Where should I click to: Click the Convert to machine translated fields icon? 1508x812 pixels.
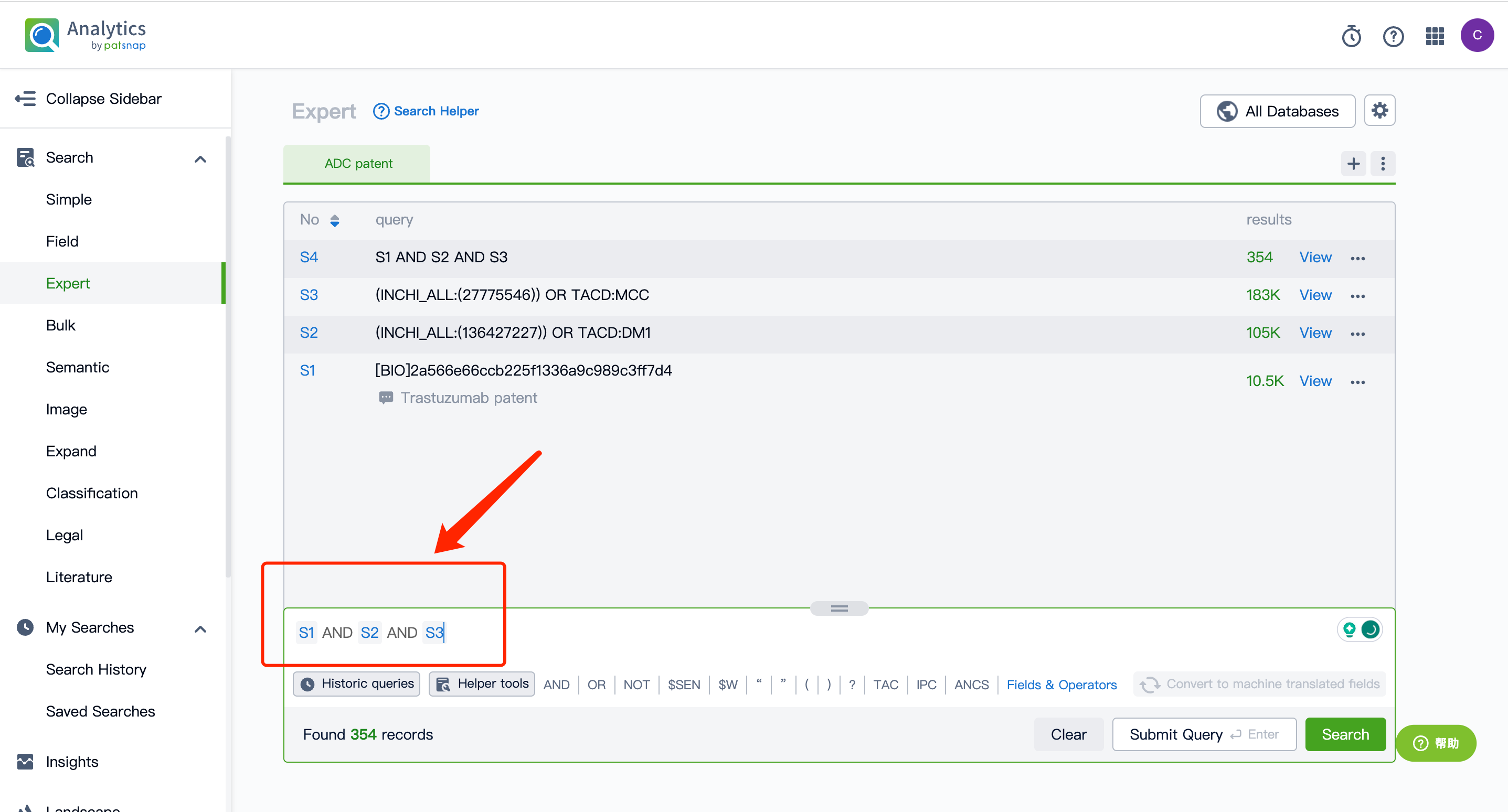[x=1150, y=684]
